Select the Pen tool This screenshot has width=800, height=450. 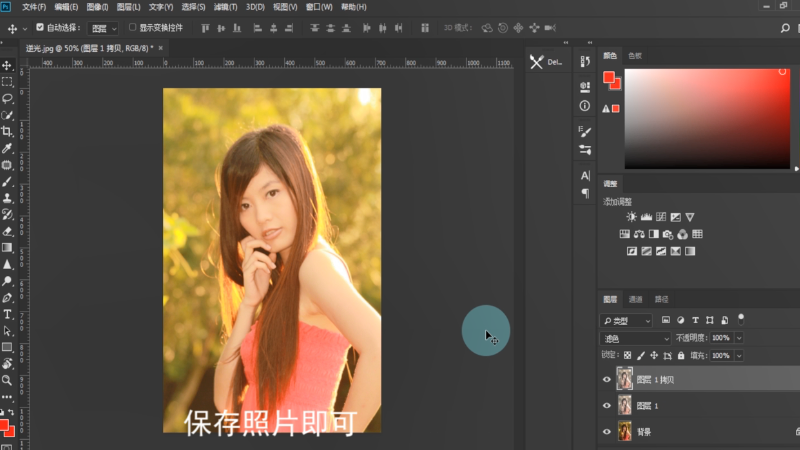[x=7, y=297]
